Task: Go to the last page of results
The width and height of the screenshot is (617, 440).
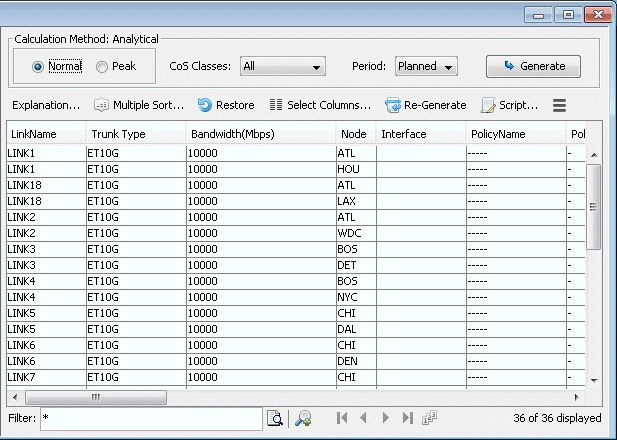Action: (x=407, y=418)
